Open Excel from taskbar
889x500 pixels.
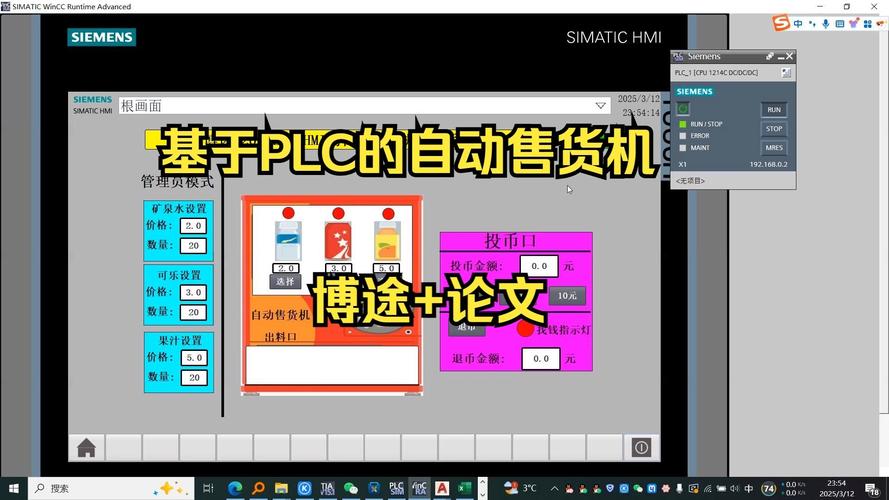[465, 488]
